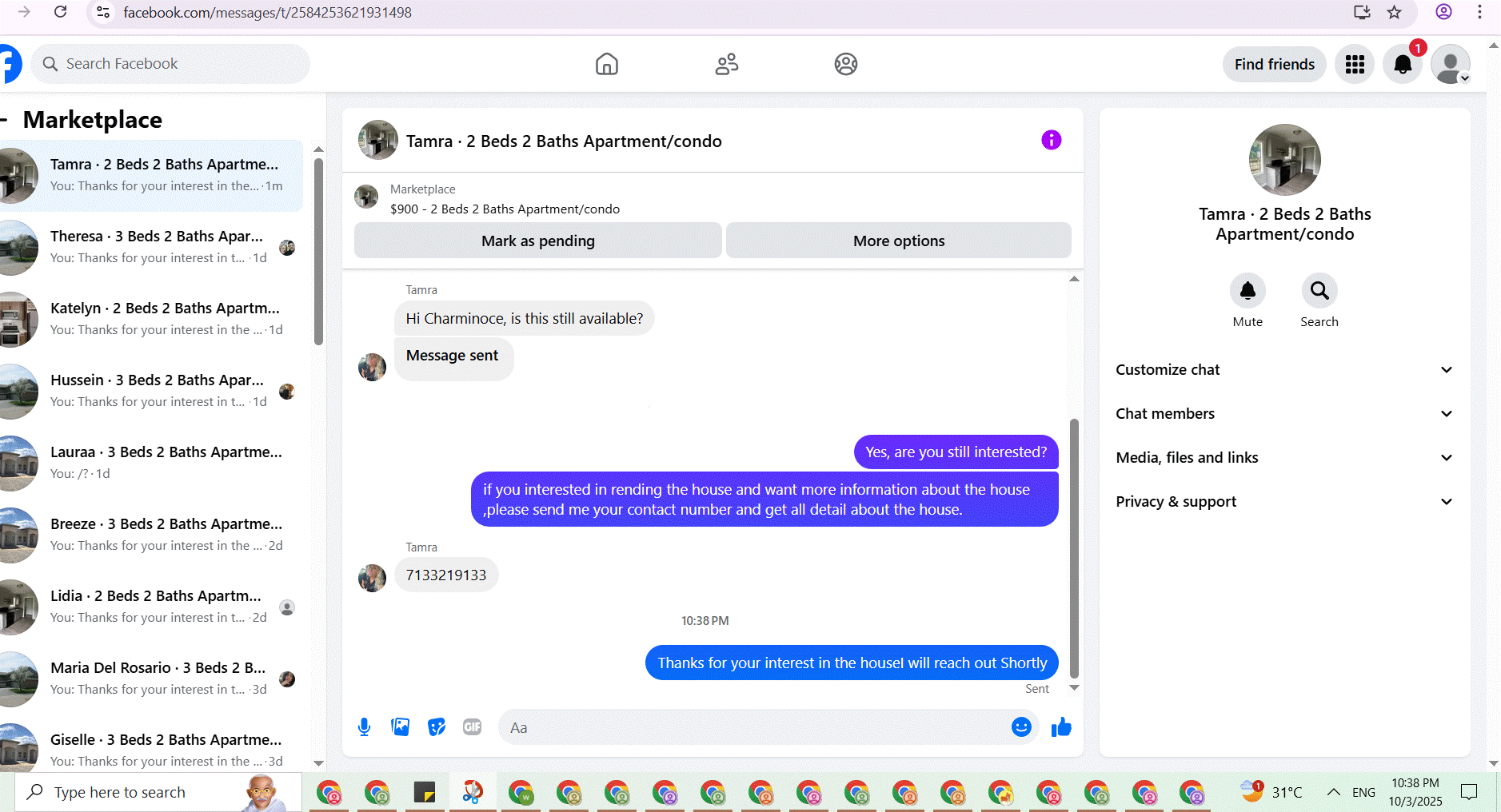This screenshot has width=1501, height=812.
Task: Choose a GIF with the GIF icon
Action: coord(473,727)
